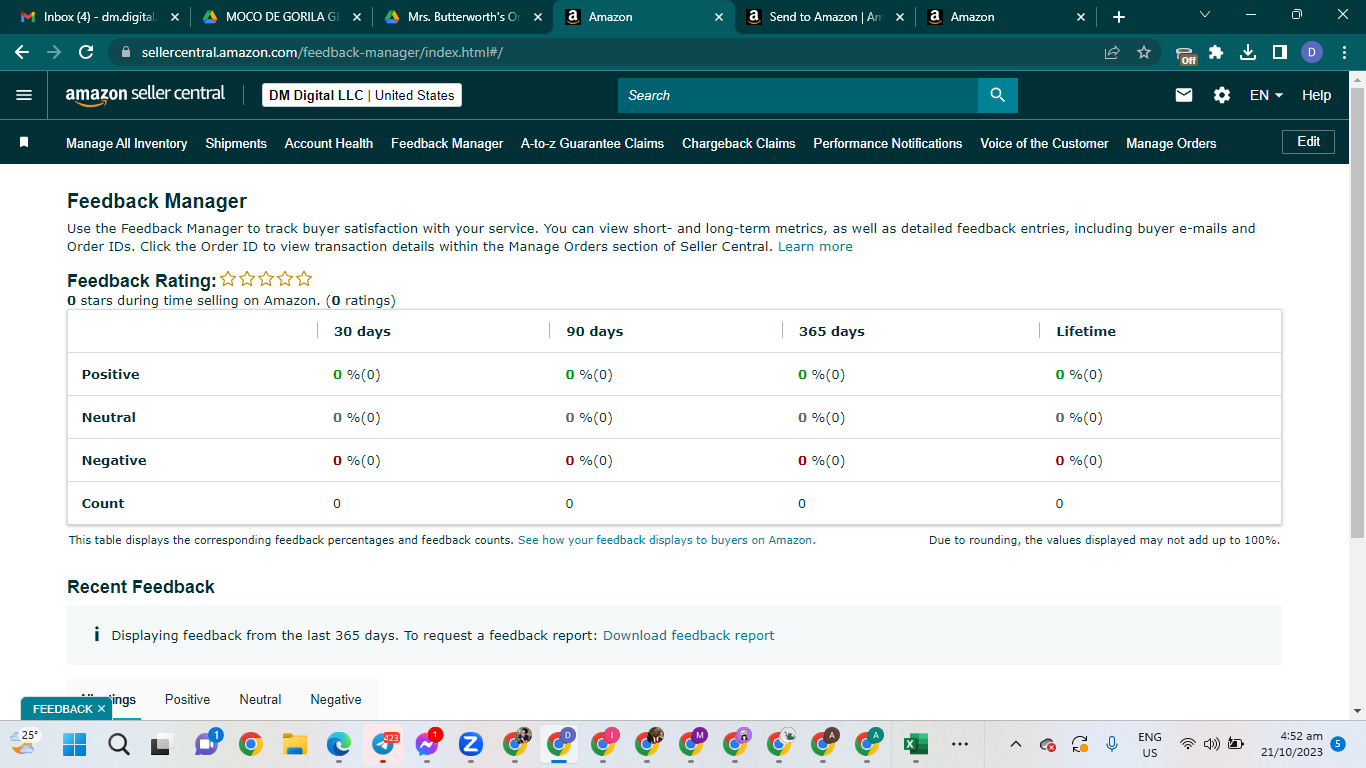Launch File Explorer from the taskbar

pos(294,744)
